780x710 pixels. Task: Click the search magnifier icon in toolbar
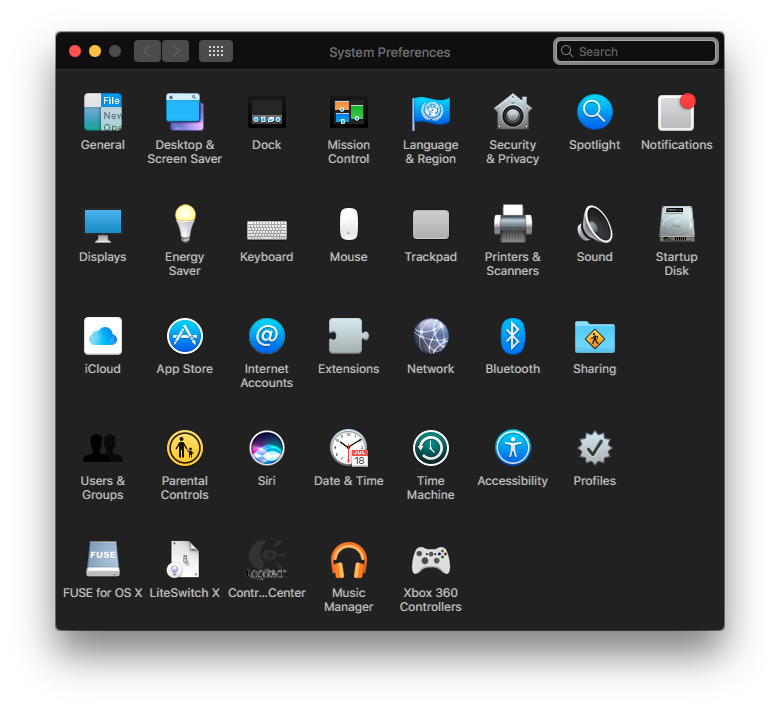coord(567,51)
